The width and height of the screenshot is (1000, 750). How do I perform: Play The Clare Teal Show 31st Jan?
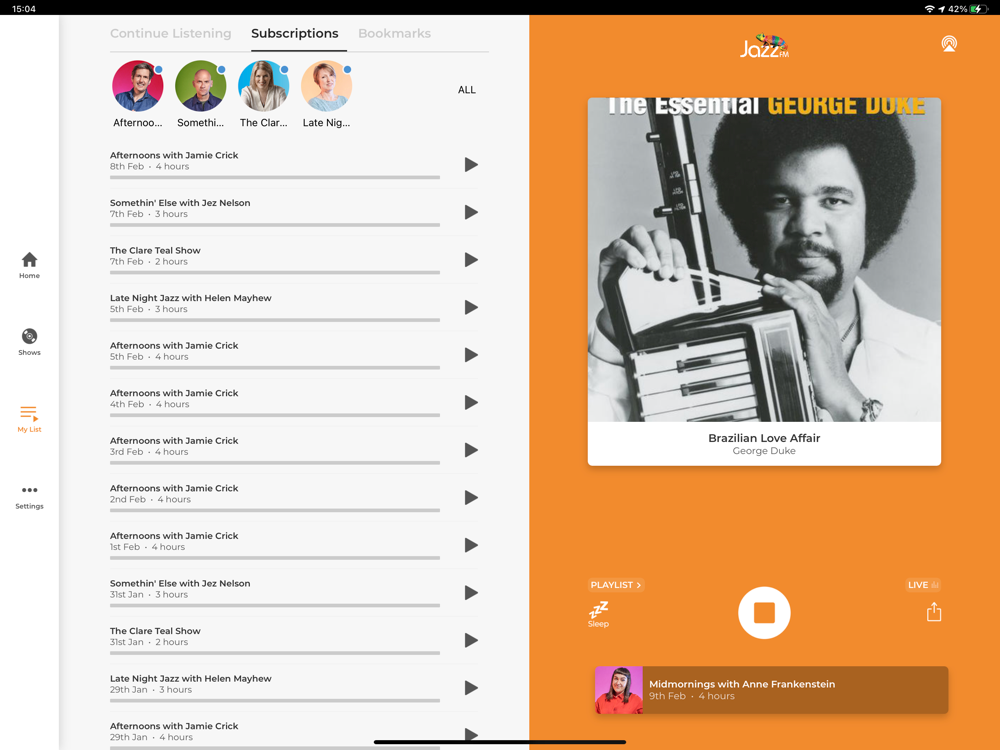click(x=471, y=640)
